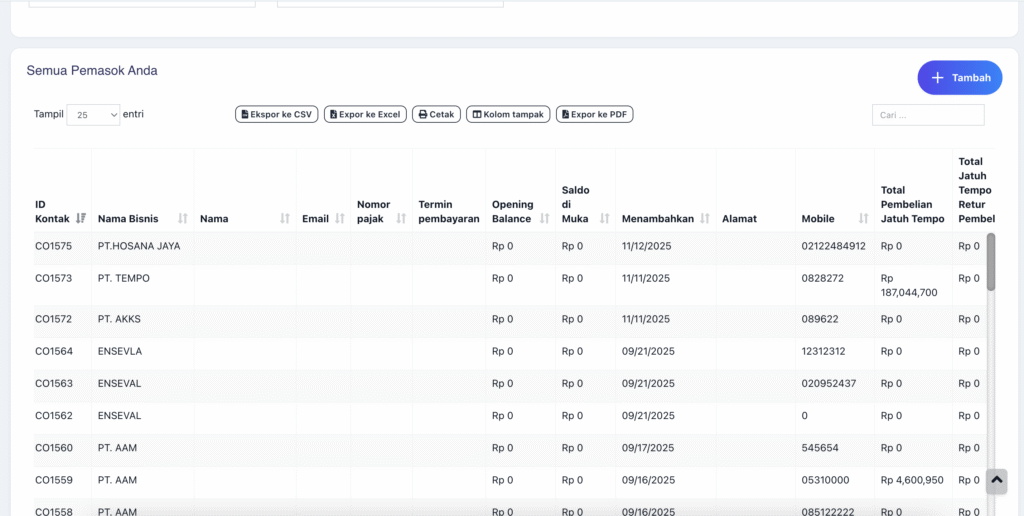The image size is (1024, 516).
Task: Select the PT.HOSANA JAYA supplier row
Action: pos(139,246)
